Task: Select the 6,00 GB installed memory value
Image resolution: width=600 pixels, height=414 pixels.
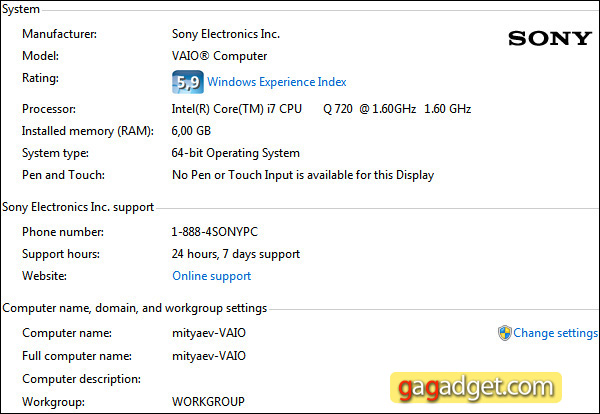Action: [191, 131]
